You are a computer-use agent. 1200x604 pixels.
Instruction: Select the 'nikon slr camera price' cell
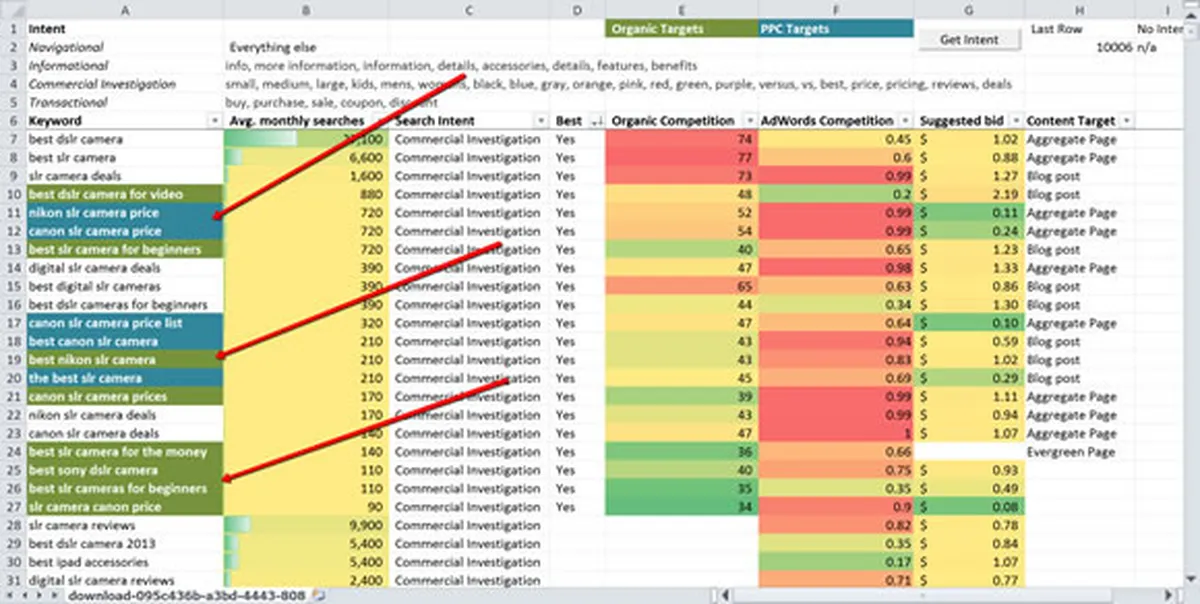pos(125,213)
